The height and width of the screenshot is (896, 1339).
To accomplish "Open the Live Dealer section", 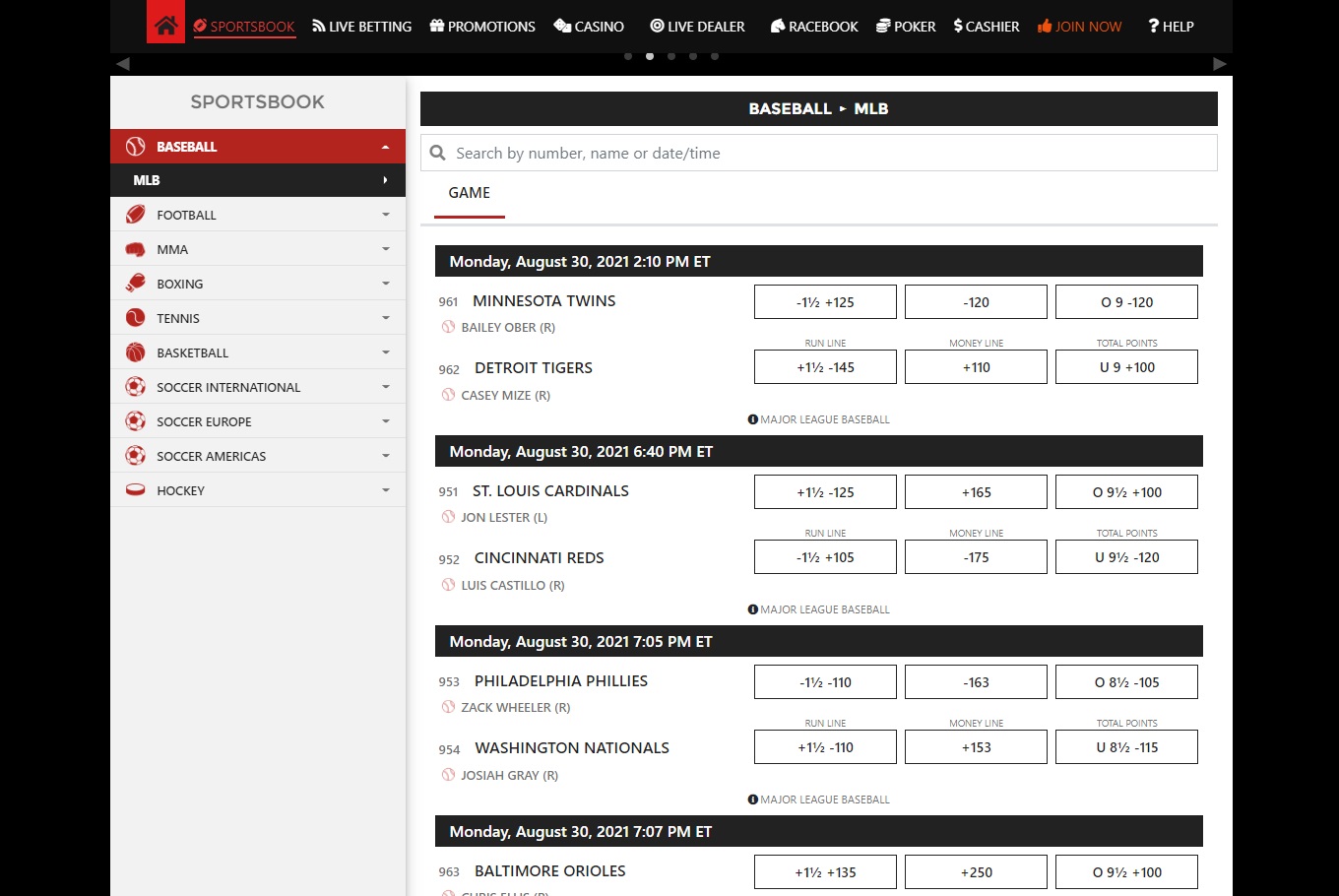I will pyautogui.click(x=697, y=27).
